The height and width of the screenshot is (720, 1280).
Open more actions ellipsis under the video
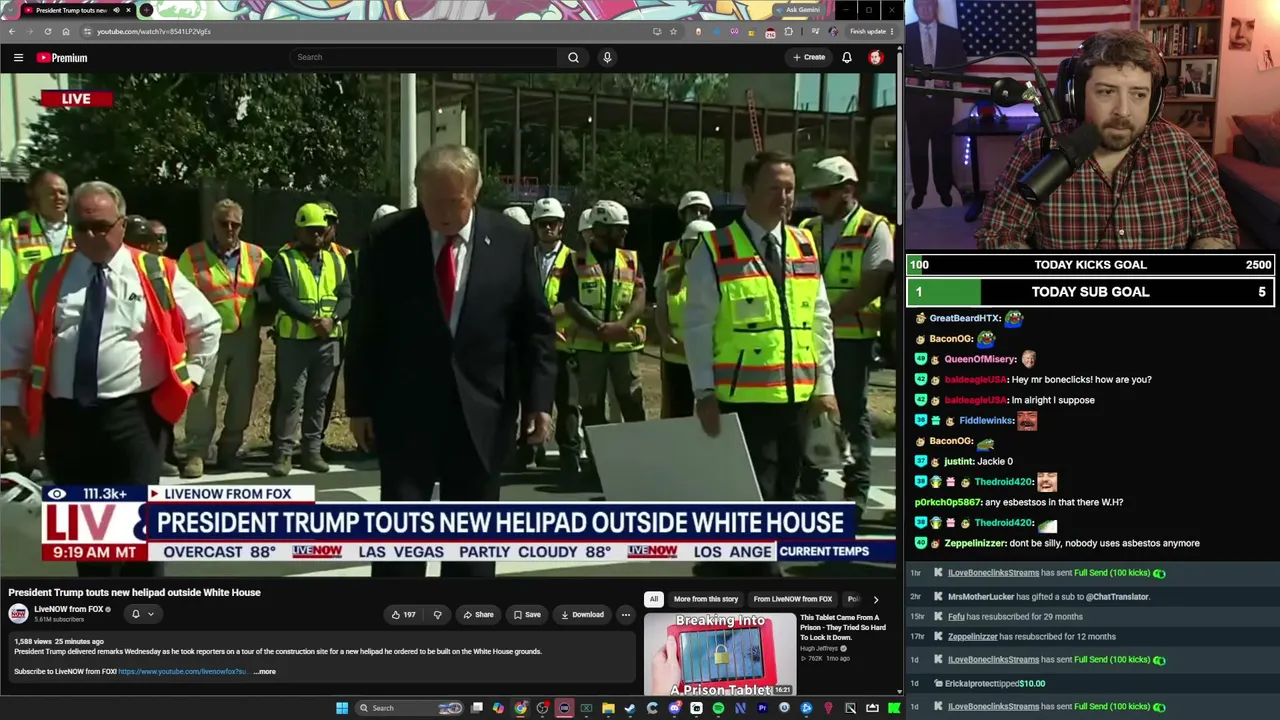[625, 614]
